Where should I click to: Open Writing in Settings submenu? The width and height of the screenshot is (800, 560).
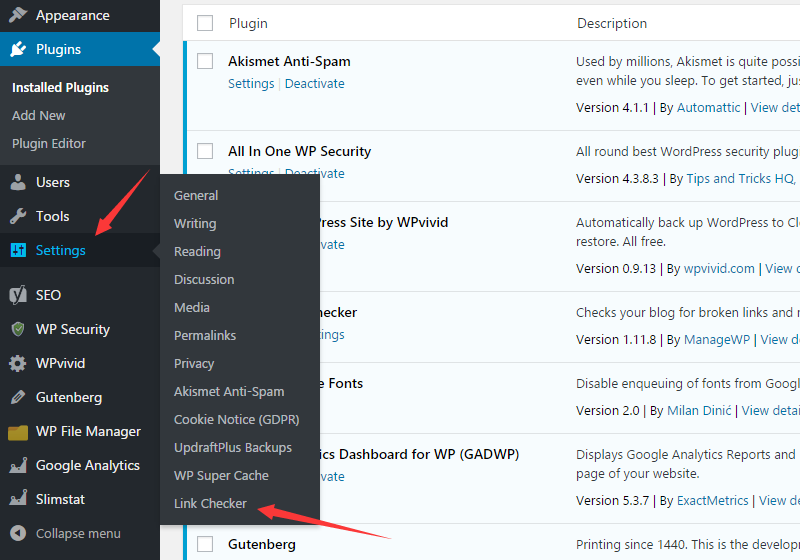tap(195, 223)
